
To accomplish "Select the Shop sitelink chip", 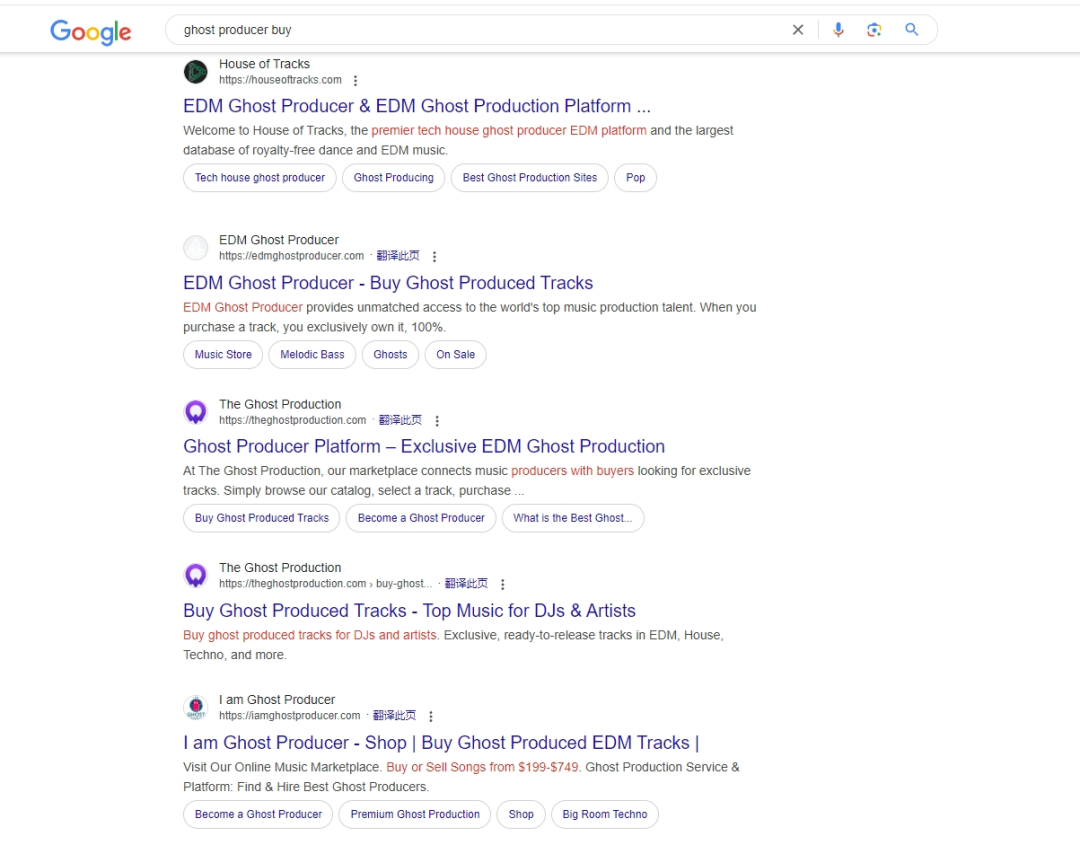I will tap(521, 814).
